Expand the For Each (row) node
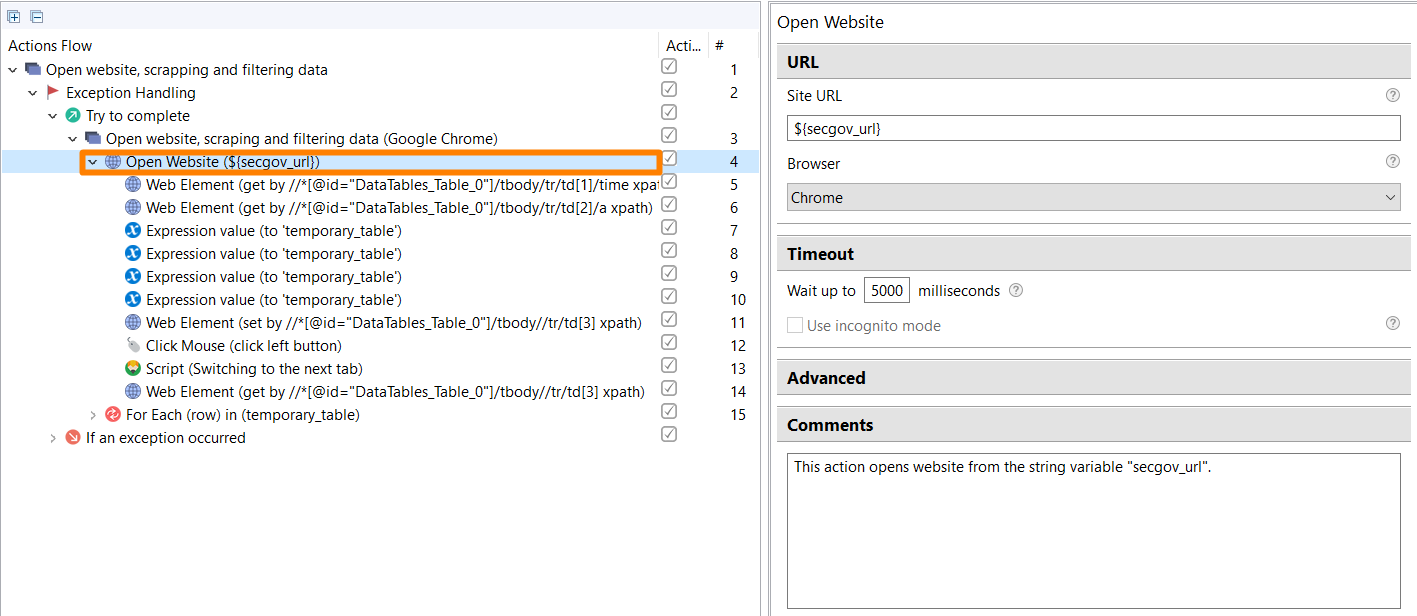1417x616 pixels. coord(92,415)
